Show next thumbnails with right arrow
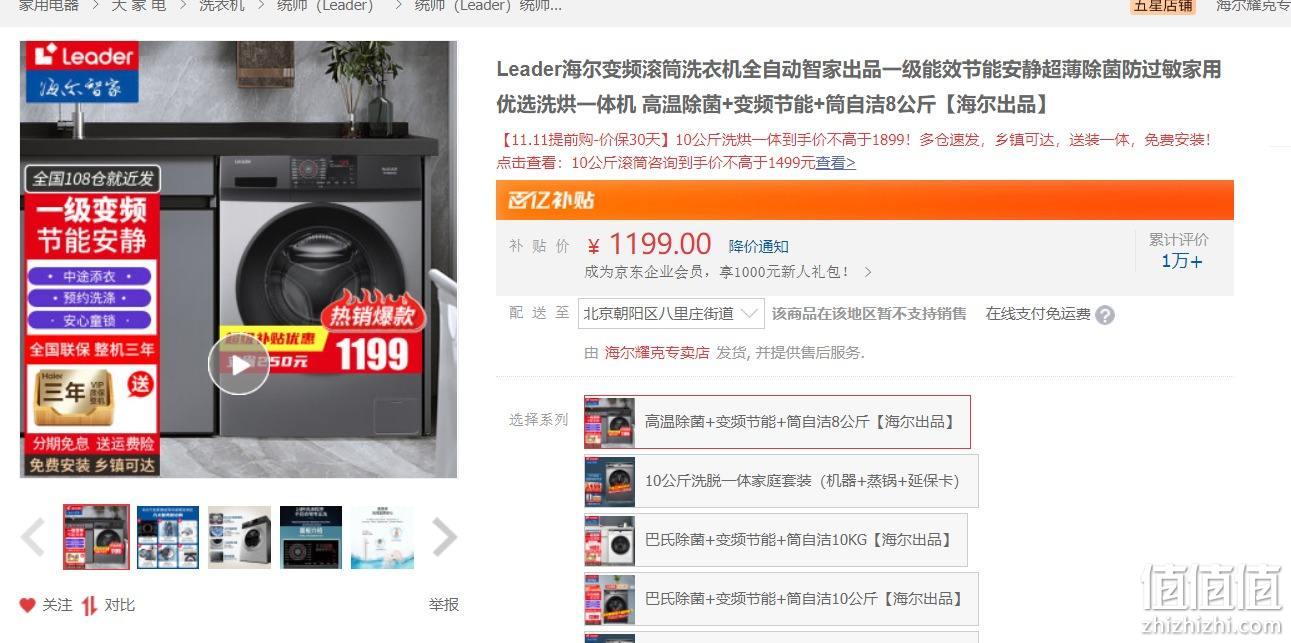1291x643 pixels. tap(444, 538)
